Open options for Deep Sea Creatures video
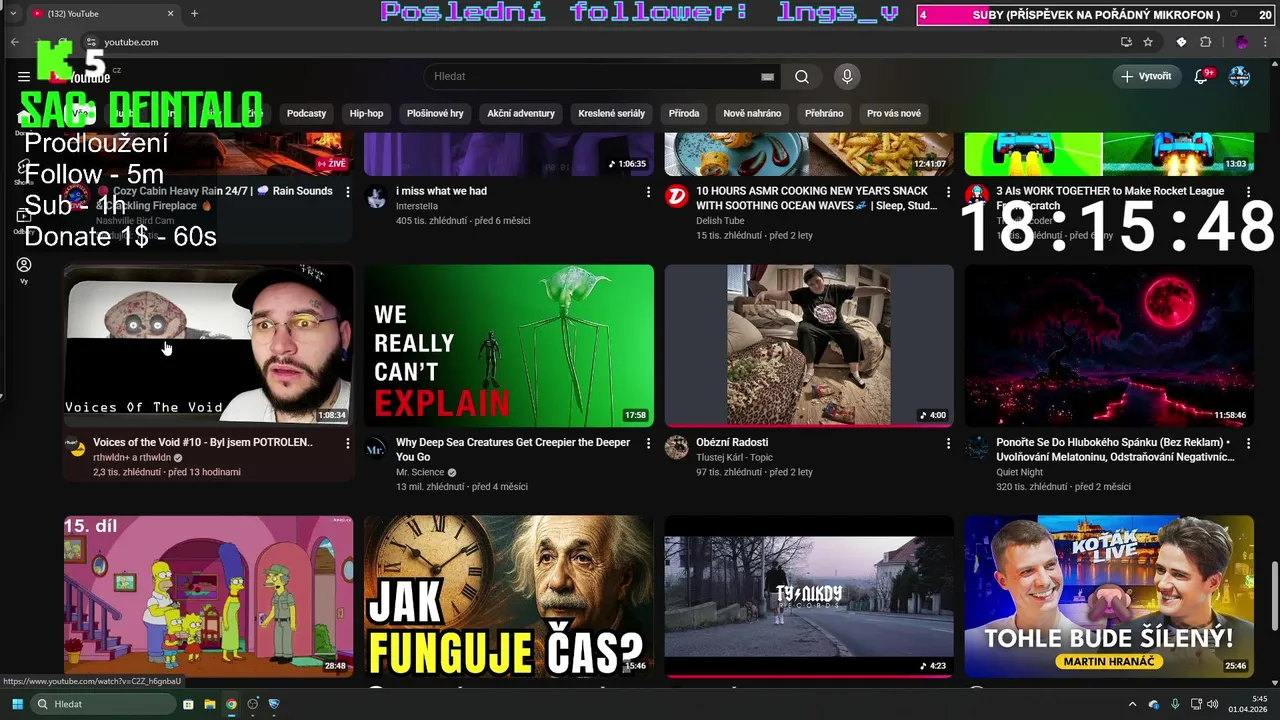Screen dimensions: 1280x720 [x=648, y=443]
